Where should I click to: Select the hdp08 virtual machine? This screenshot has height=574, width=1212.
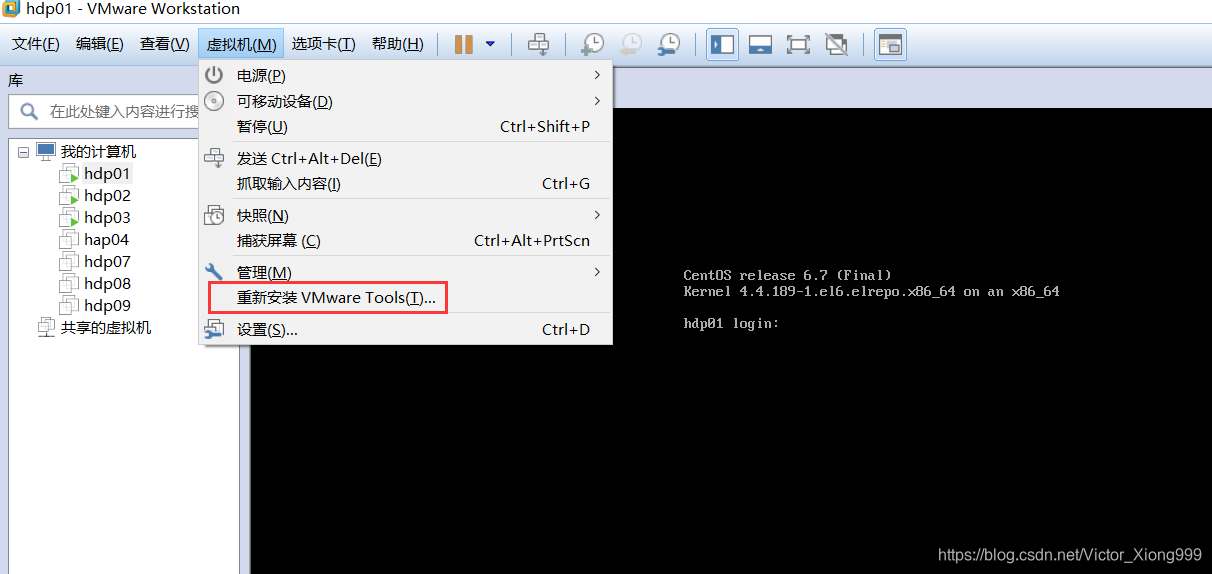107,284
